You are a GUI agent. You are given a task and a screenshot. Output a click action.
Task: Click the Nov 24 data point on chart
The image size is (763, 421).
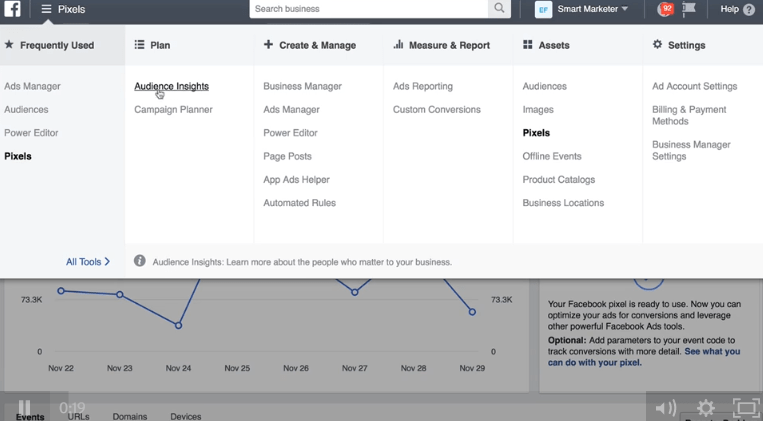pos(179,325)
